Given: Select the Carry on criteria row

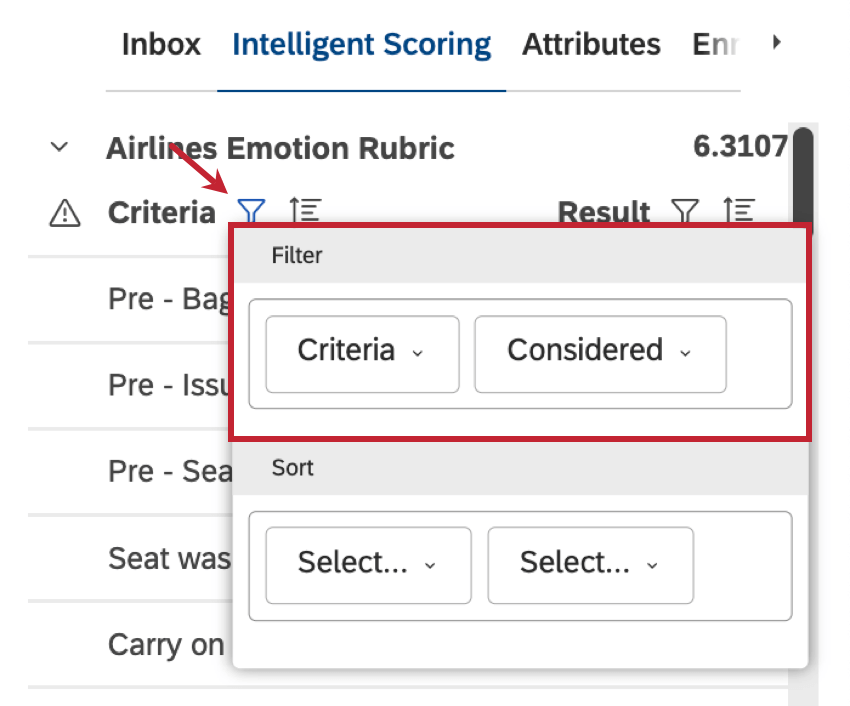Looking at the screenshot, I should pos(166,645).
